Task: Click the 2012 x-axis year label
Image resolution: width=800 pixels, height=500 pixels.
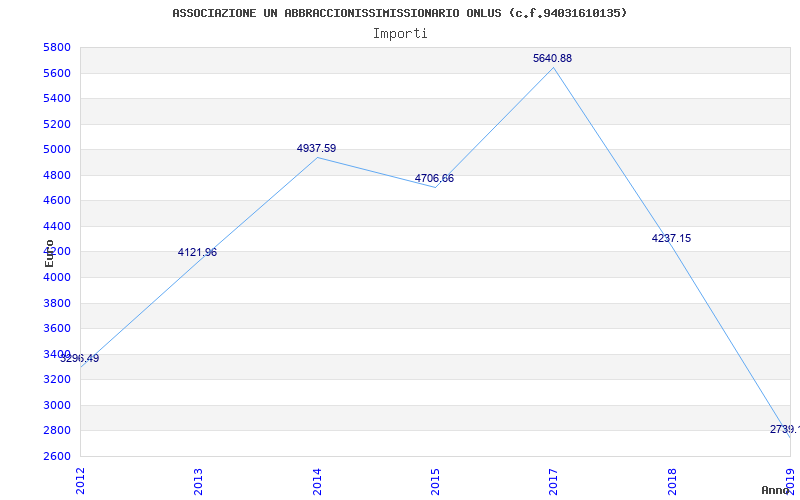Action: point(80,481)
